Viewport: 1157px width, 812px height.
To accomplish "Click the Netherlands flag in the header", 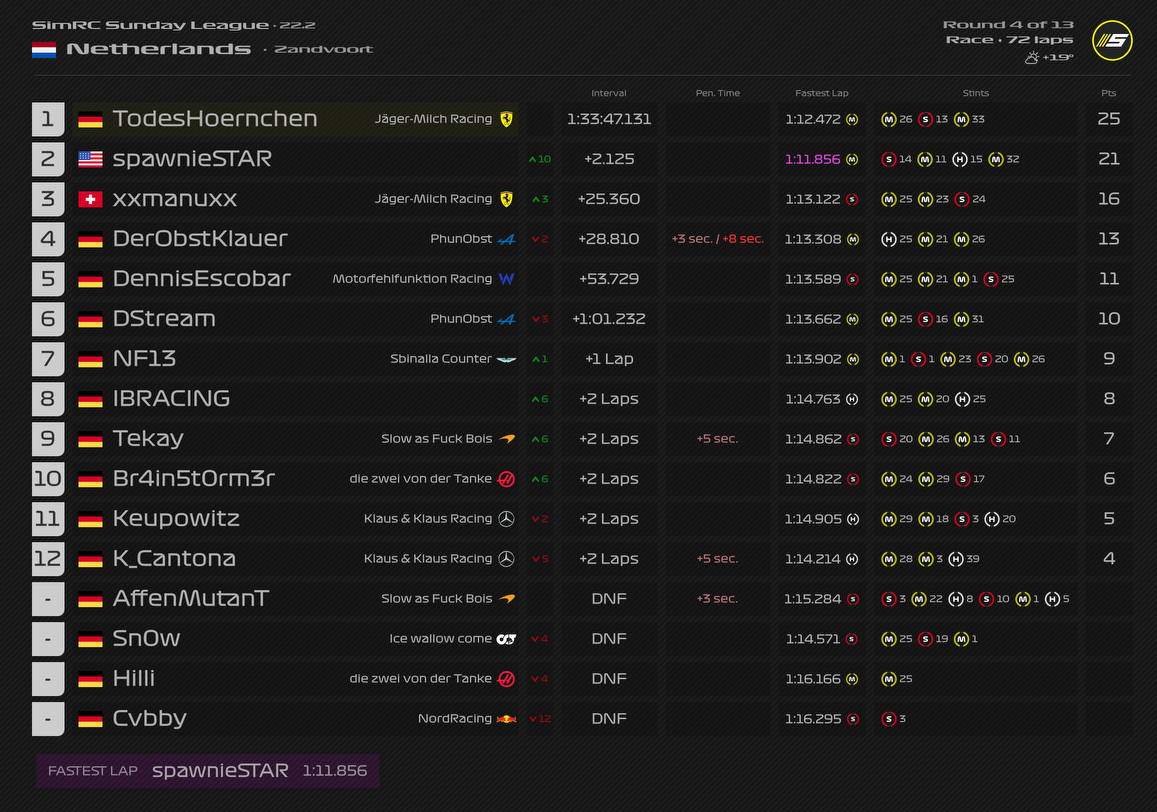I will [44, 49].
